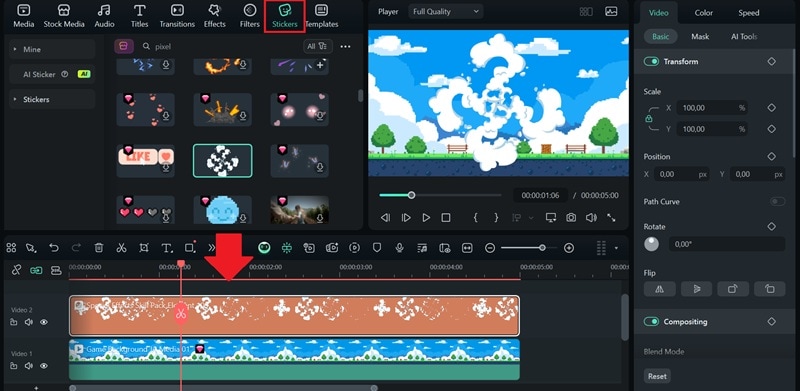This screenshot has height=391, width=800.
Task: Expand the Mine category
Action: coord(52,49)
